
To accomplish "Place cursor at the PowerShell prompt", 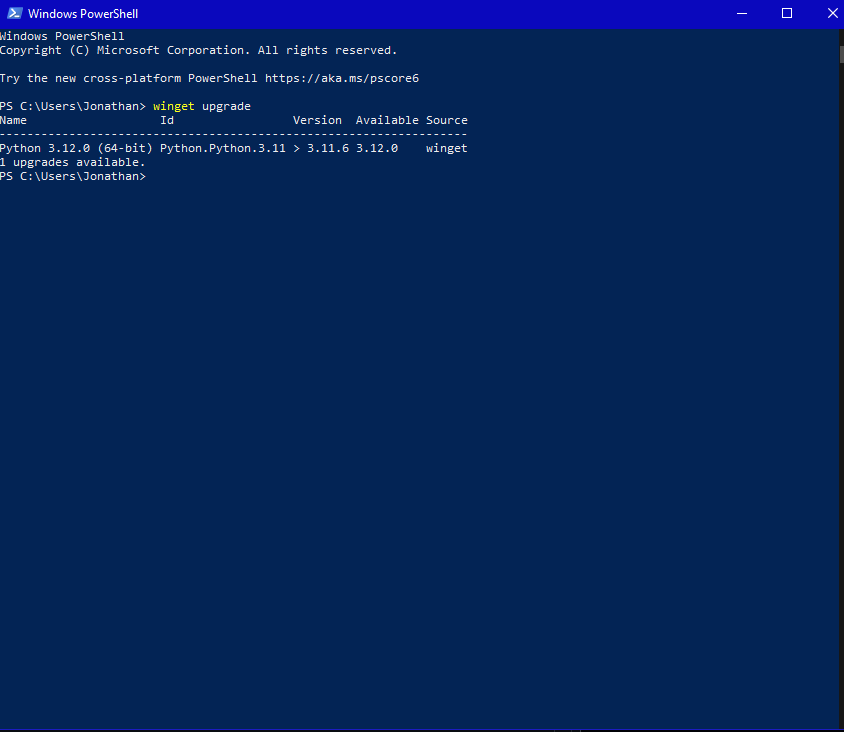I will coord(152,175).
